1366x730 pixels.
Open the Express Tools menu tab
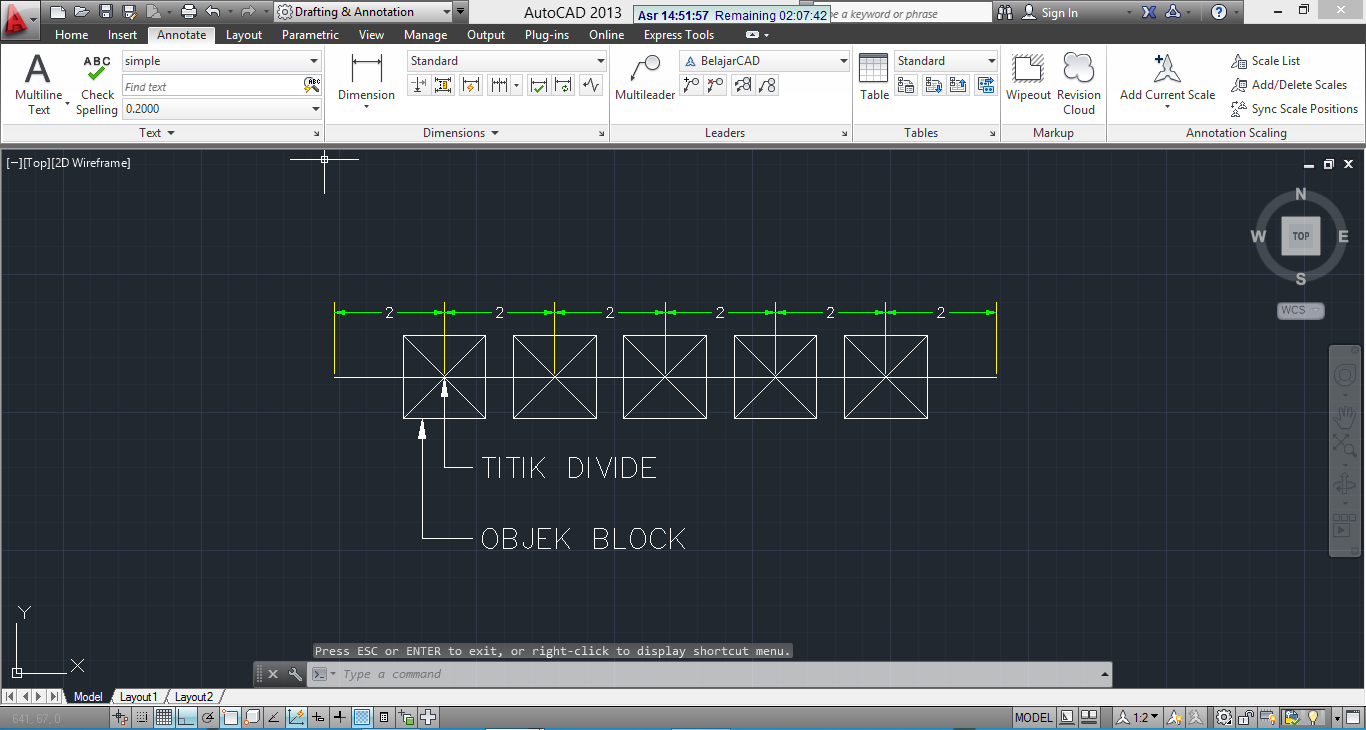click(678, 34)
